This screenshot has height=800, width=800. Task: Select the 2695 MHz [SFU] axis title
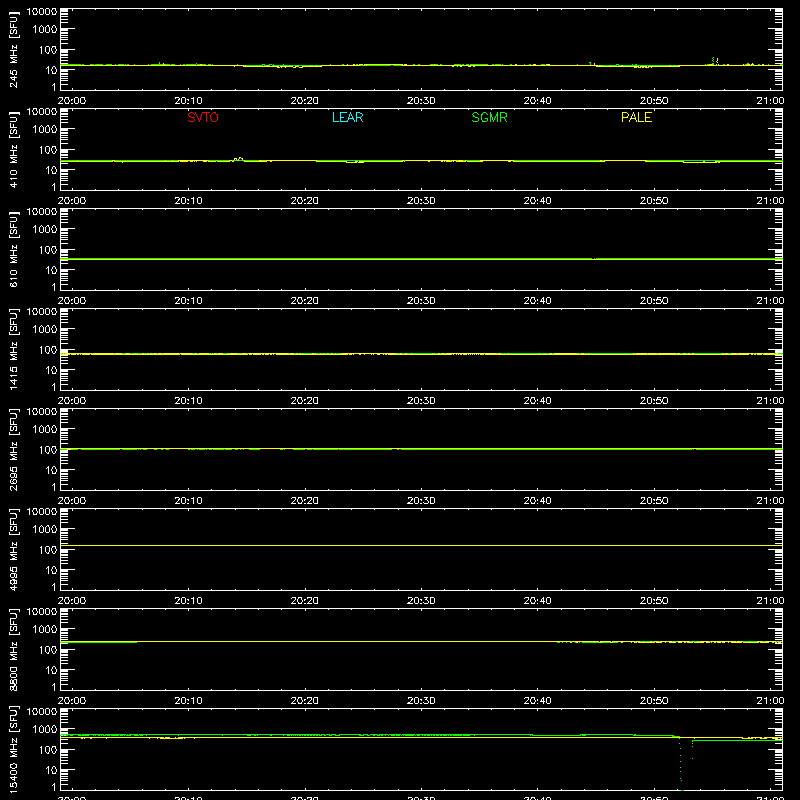point(13,449)
